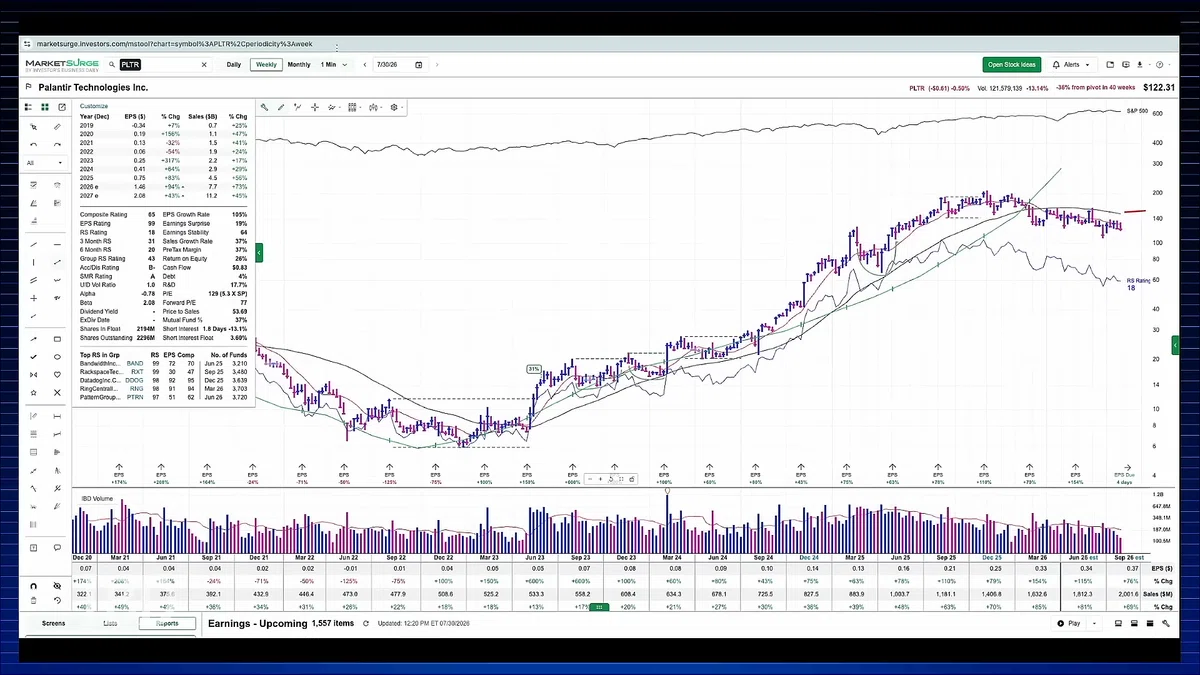1200x675 pixels.
Task: Switch to the Reports tab
Action: point(167,623)
